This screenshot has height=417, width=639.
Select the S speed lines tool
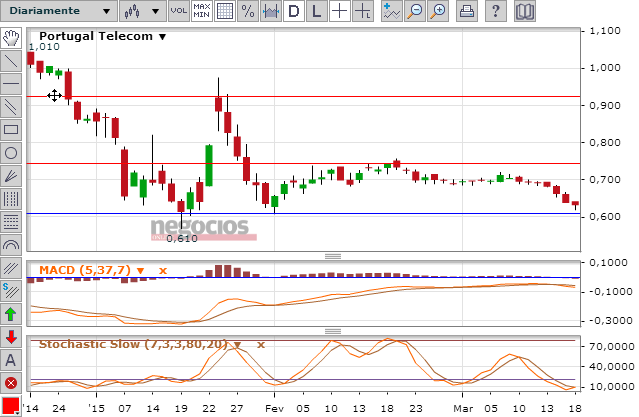pyautogui.click(x=11, y=291)
